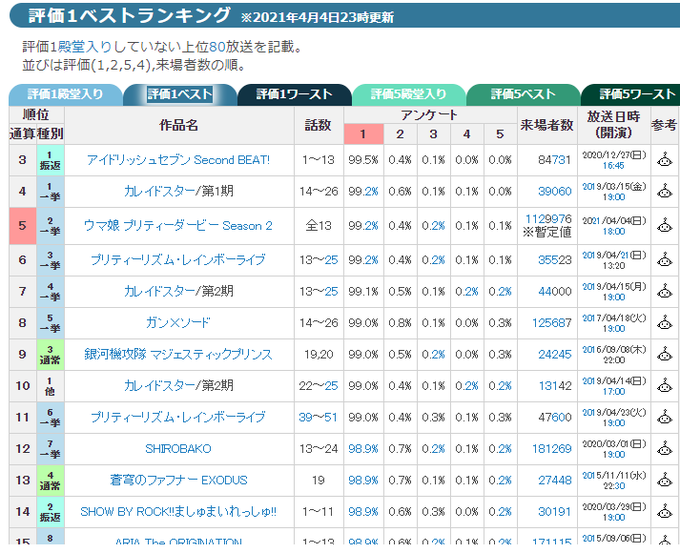Click visitor count 47600
680x553 pixels.
click(x=555, y=417)
